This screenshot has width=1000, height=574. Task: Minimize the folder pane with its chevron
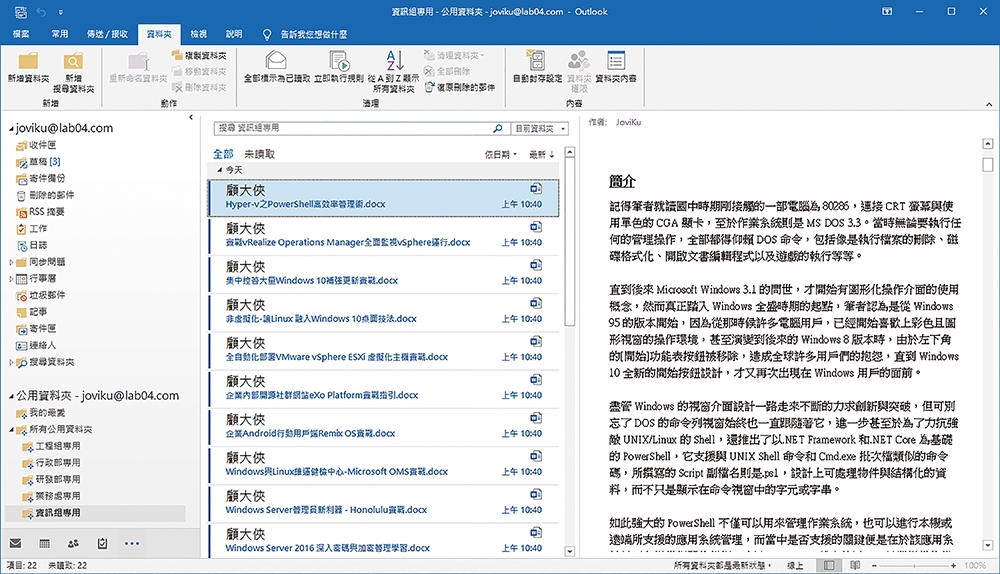click(x=191, y=117)
